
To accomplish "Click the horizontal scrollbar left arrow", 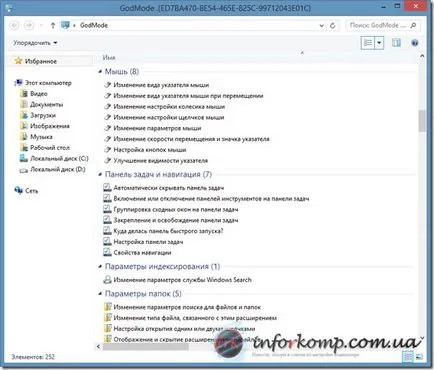I will point(98,347).
